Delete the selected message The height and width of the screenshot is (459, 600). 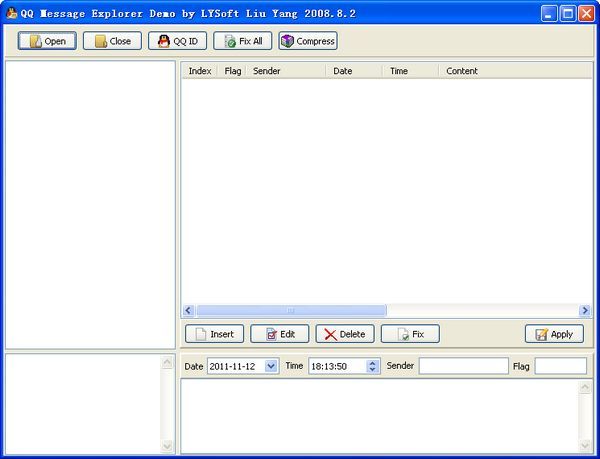(345, 334)
